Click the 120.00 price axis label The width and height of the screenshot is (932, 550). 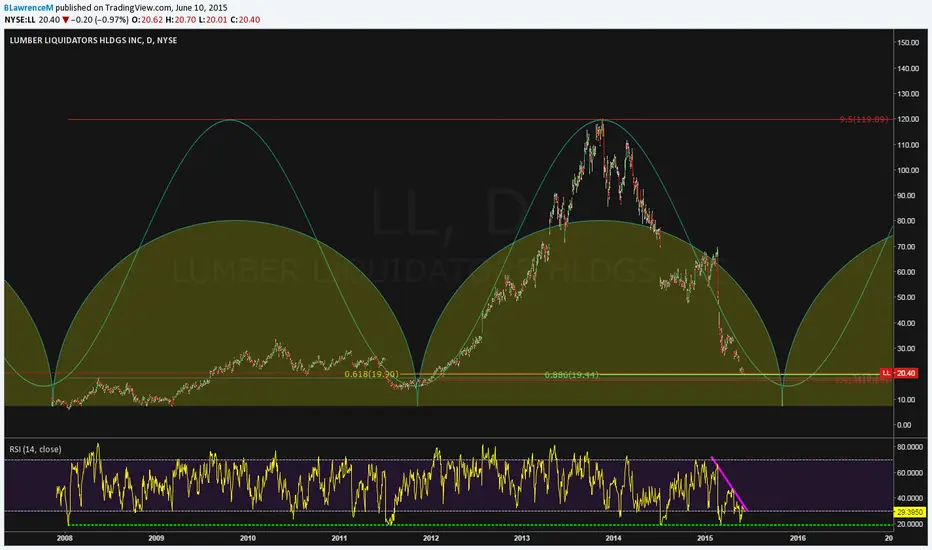909,120
